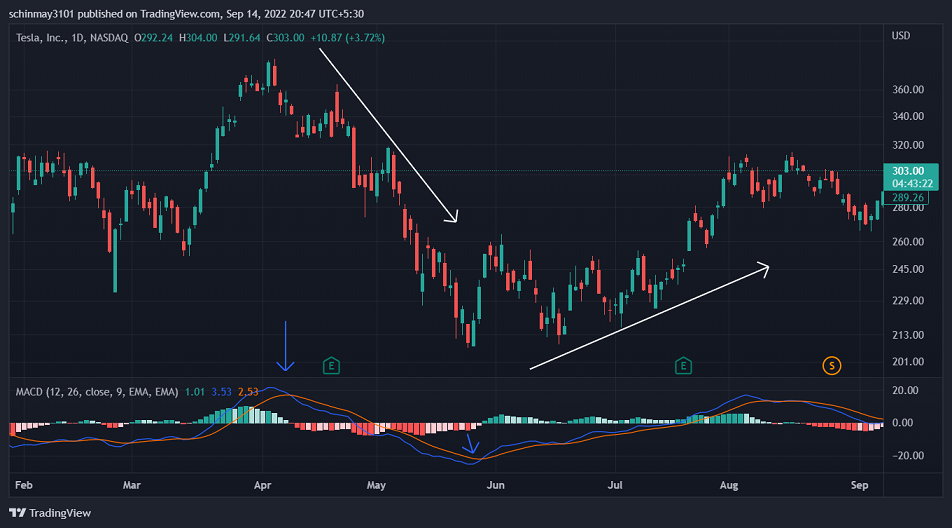This screenshot has height=528, width=952.
Task: Click the Sep time axis label
Action: (x=859, y=486)
